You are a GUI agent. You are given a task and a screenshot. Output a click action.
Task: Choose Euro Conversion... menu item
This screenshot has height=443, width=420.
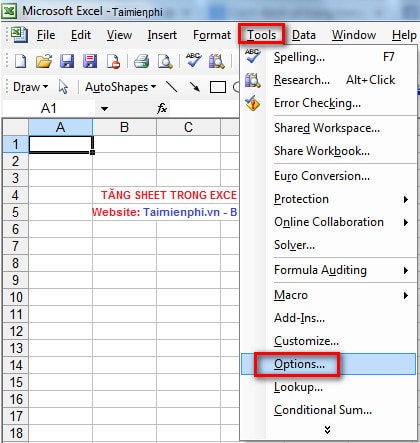click(328, 176)
